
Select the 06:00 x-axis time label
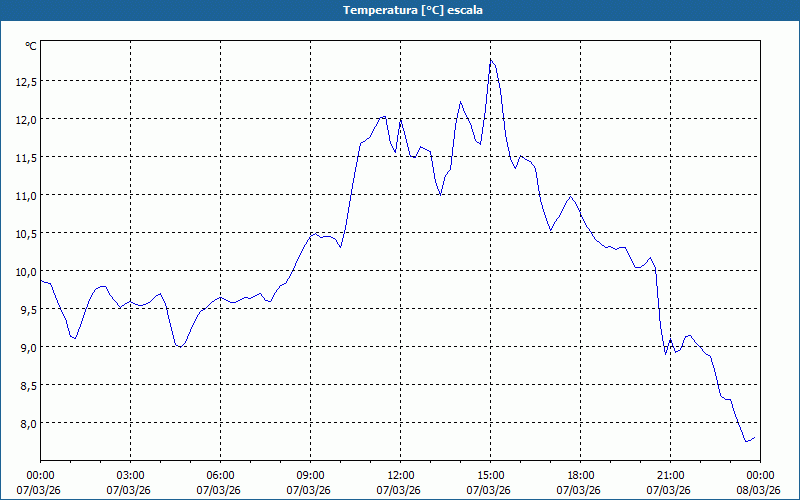[220, 475]
